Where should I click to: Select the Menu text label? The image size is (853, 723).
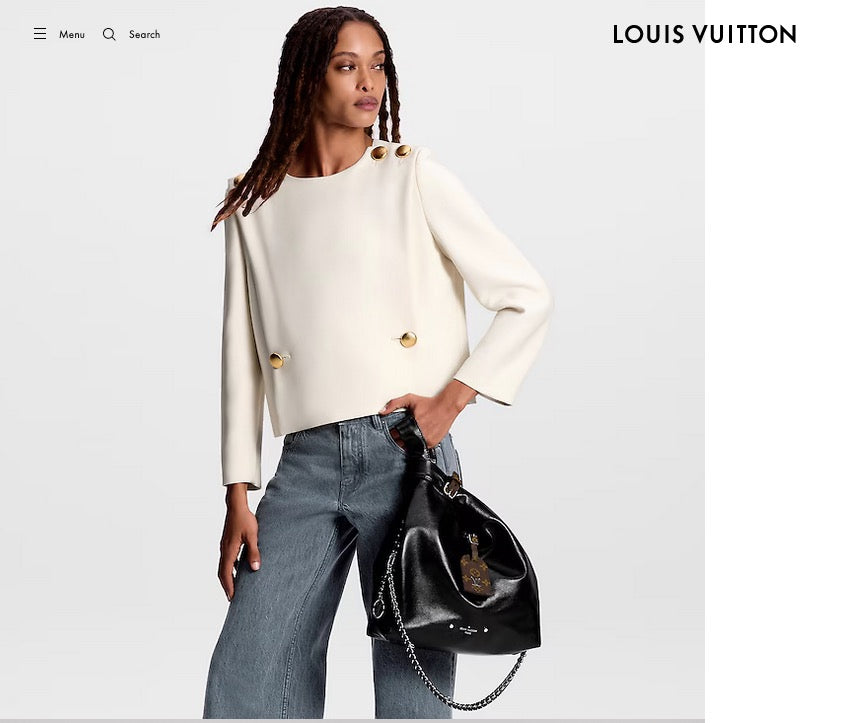click(x=72, y=34)
